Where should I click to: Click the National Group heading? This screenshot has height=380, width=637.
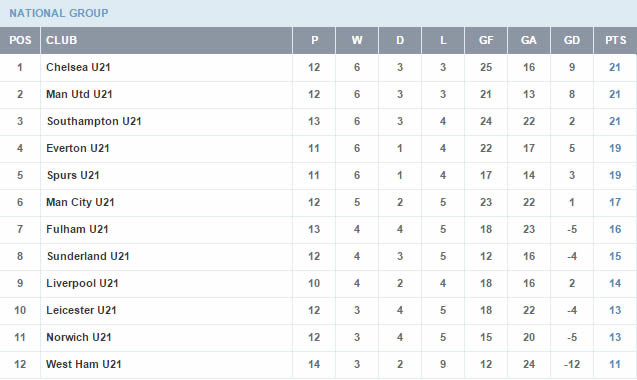59,13
